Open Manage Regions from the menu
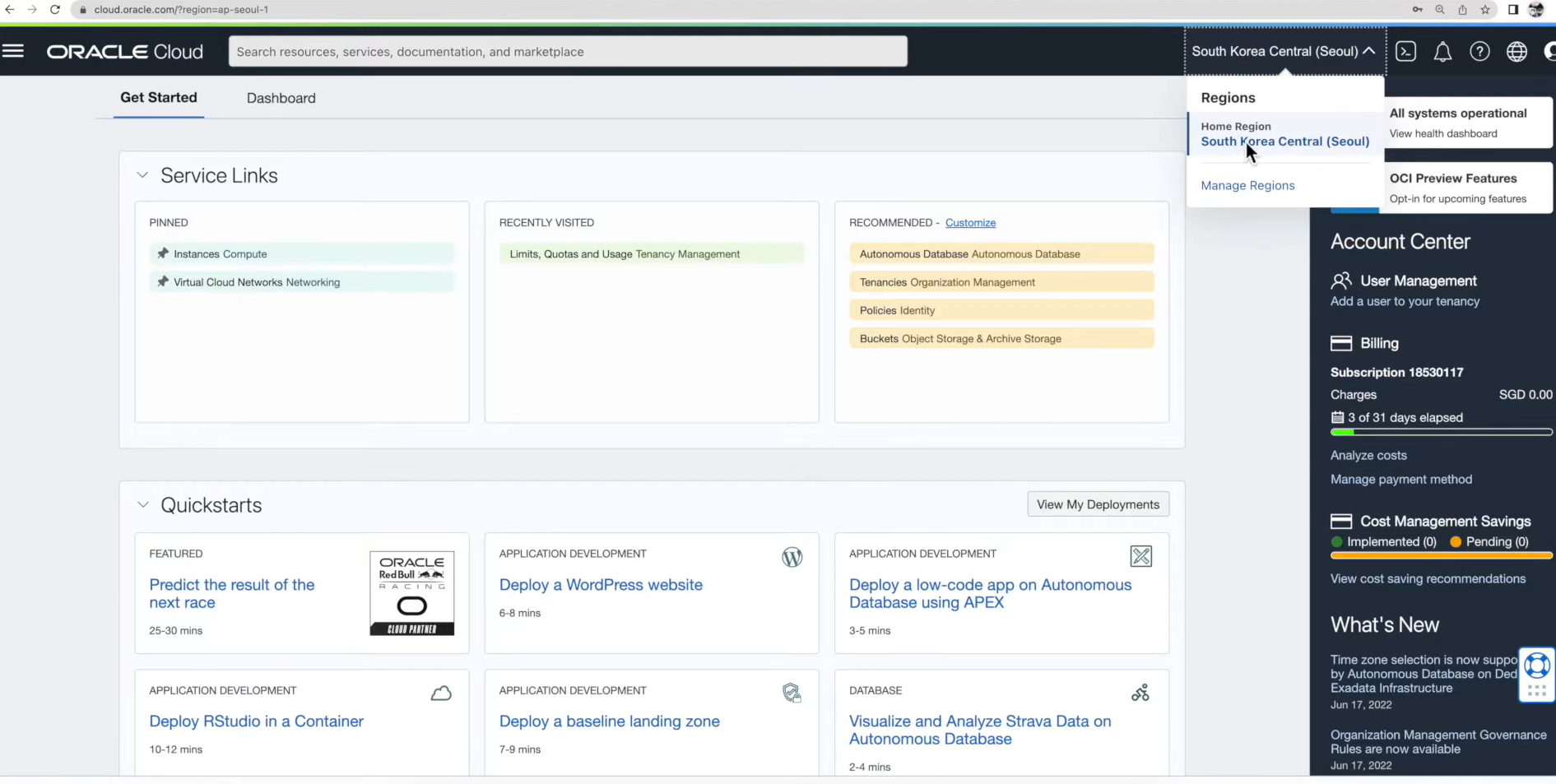 point(1247,186)
